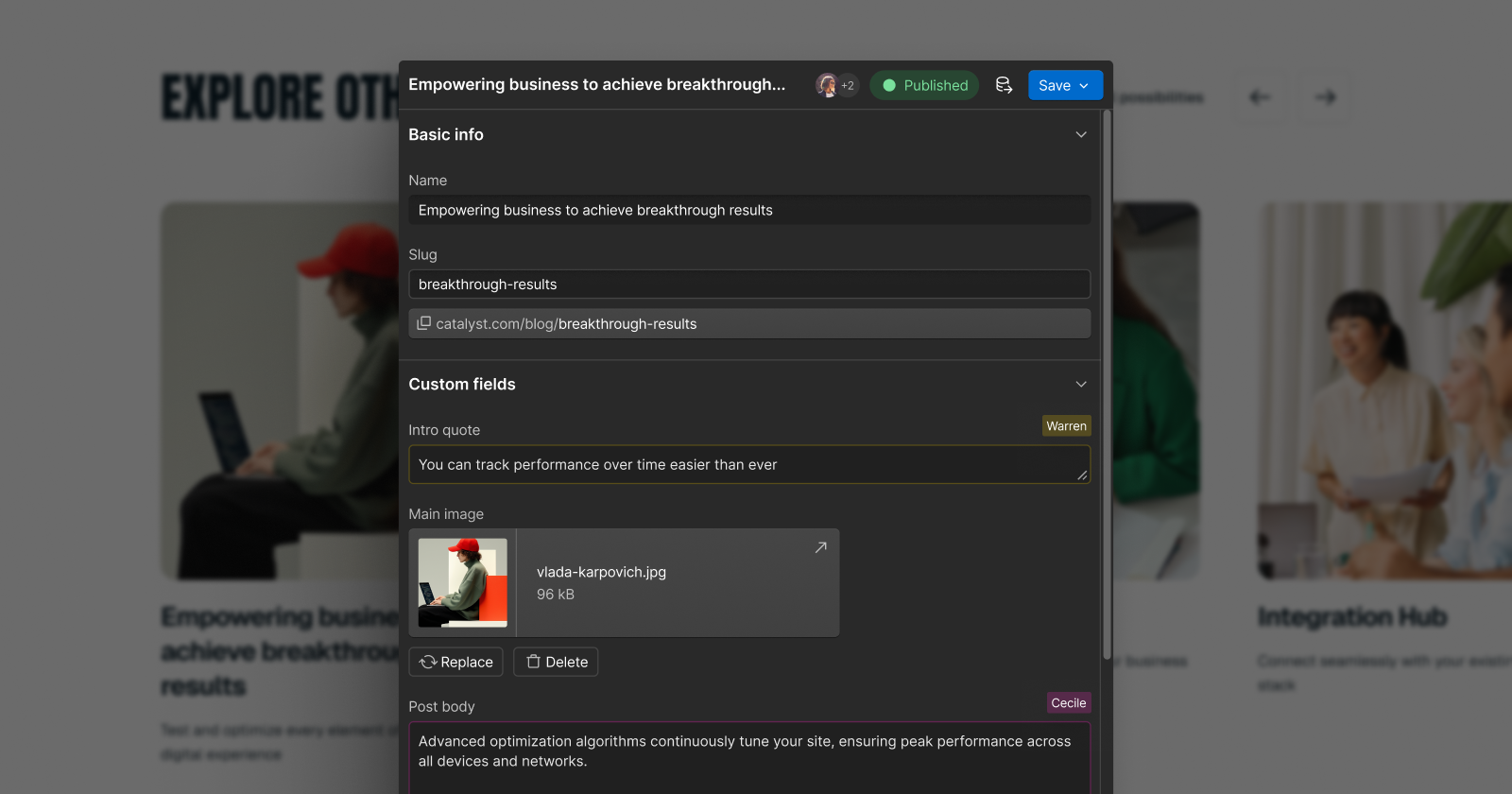
Task: Click the Intro quote text area
Action: click(749, 465)
